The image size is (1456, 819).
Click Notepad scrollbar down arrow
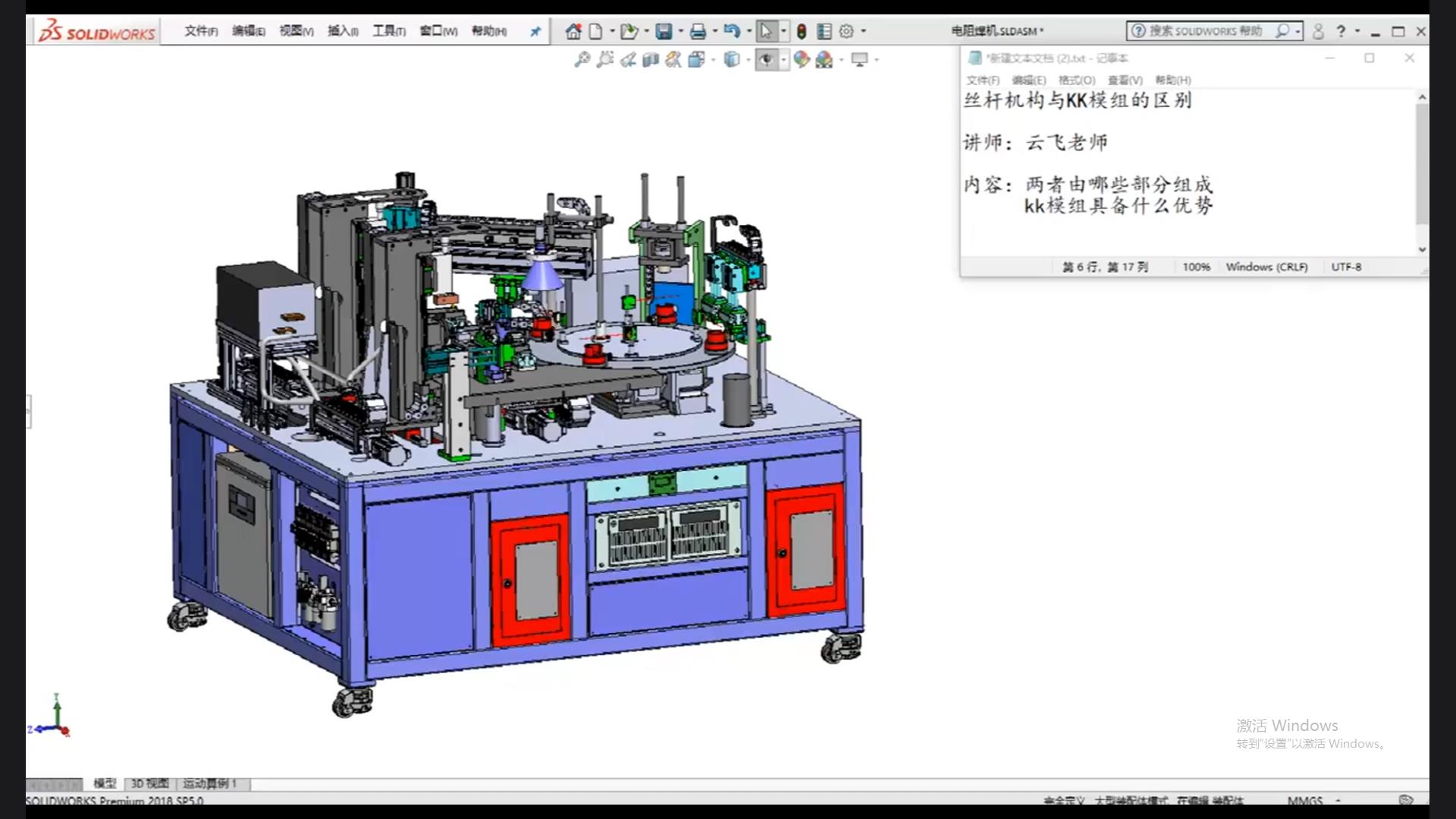pyautogui.click(x=1422, y=249)
